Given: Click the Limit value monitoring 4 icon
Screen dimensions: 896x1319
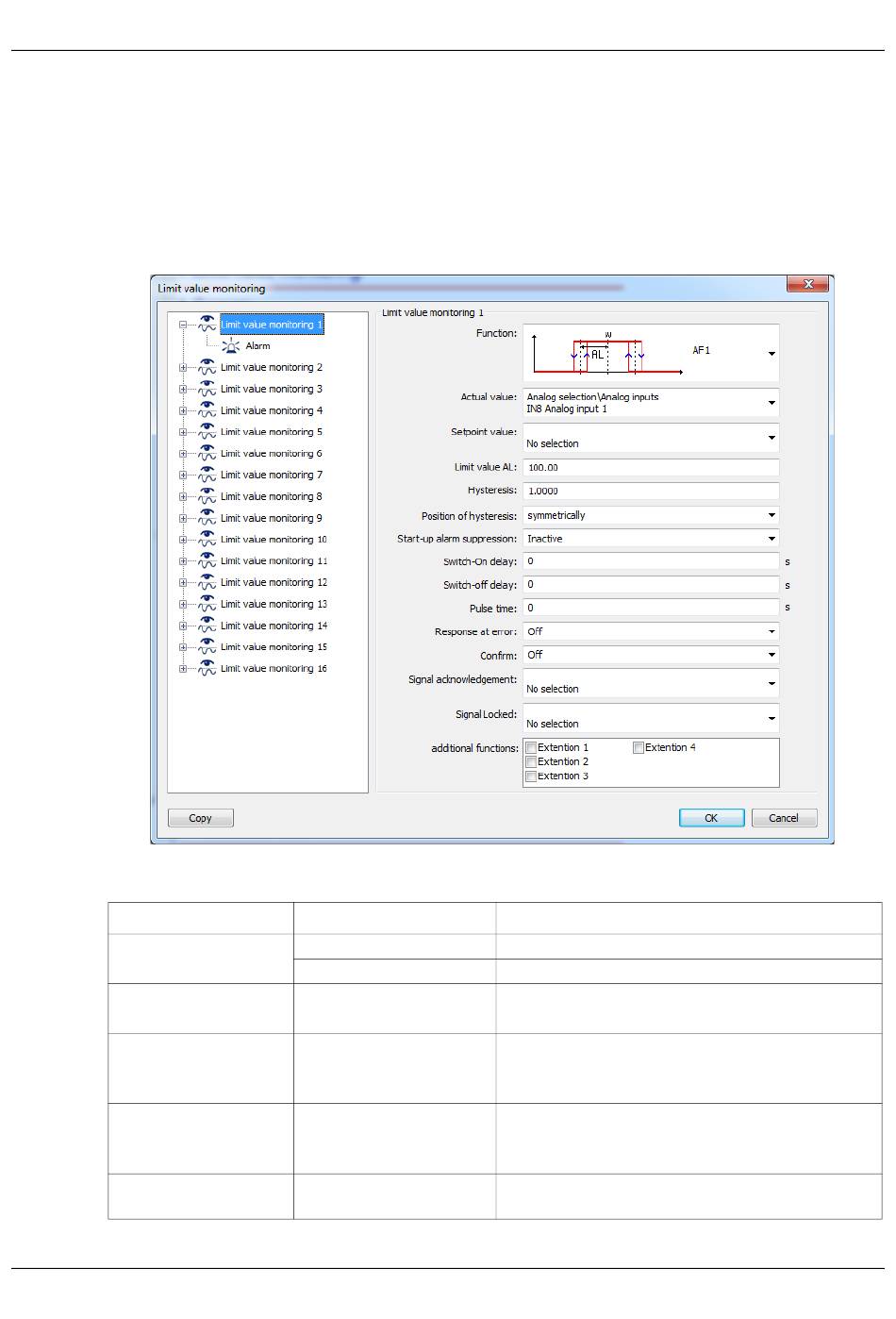Looking at the screenshot, I should (x=207, y=410).
